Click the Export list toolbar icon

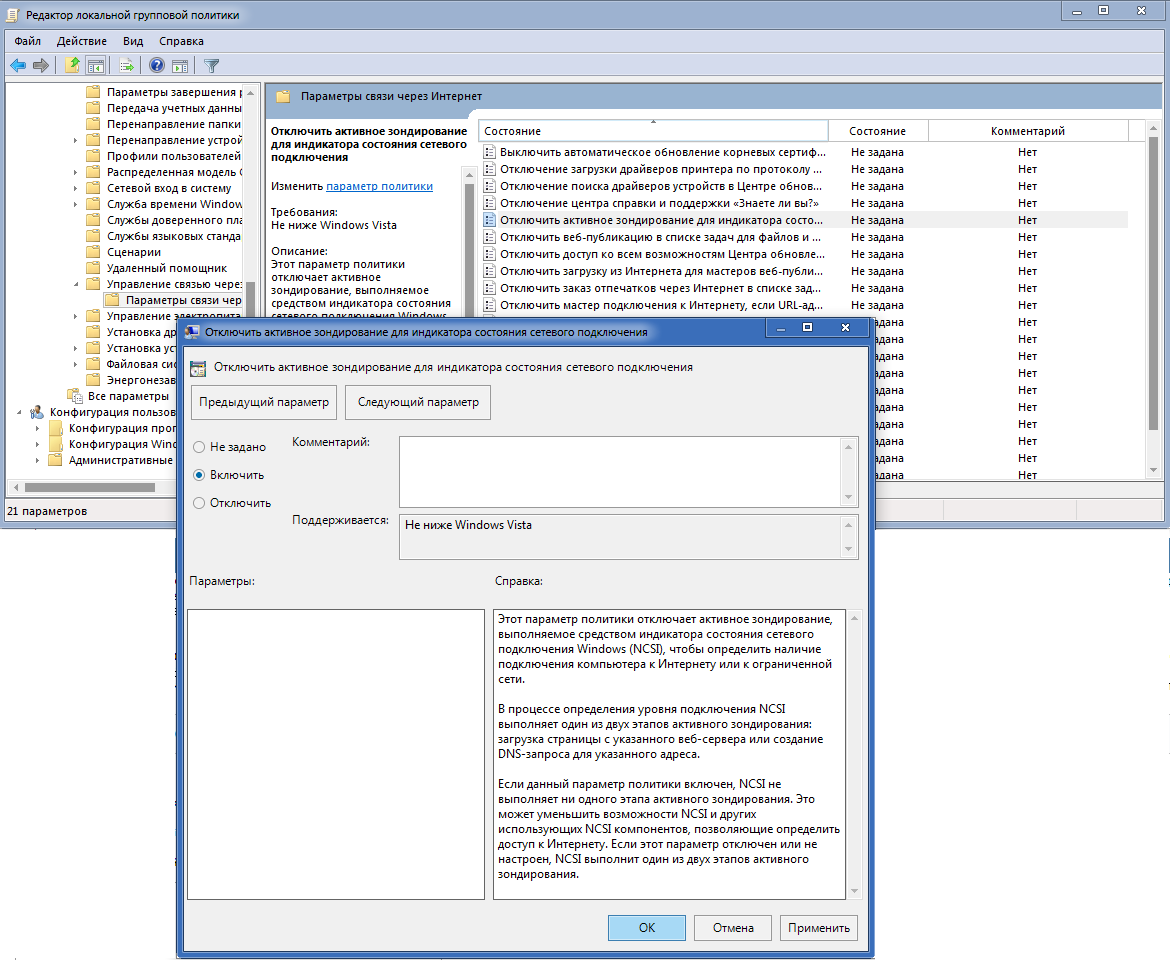[127, 66]
